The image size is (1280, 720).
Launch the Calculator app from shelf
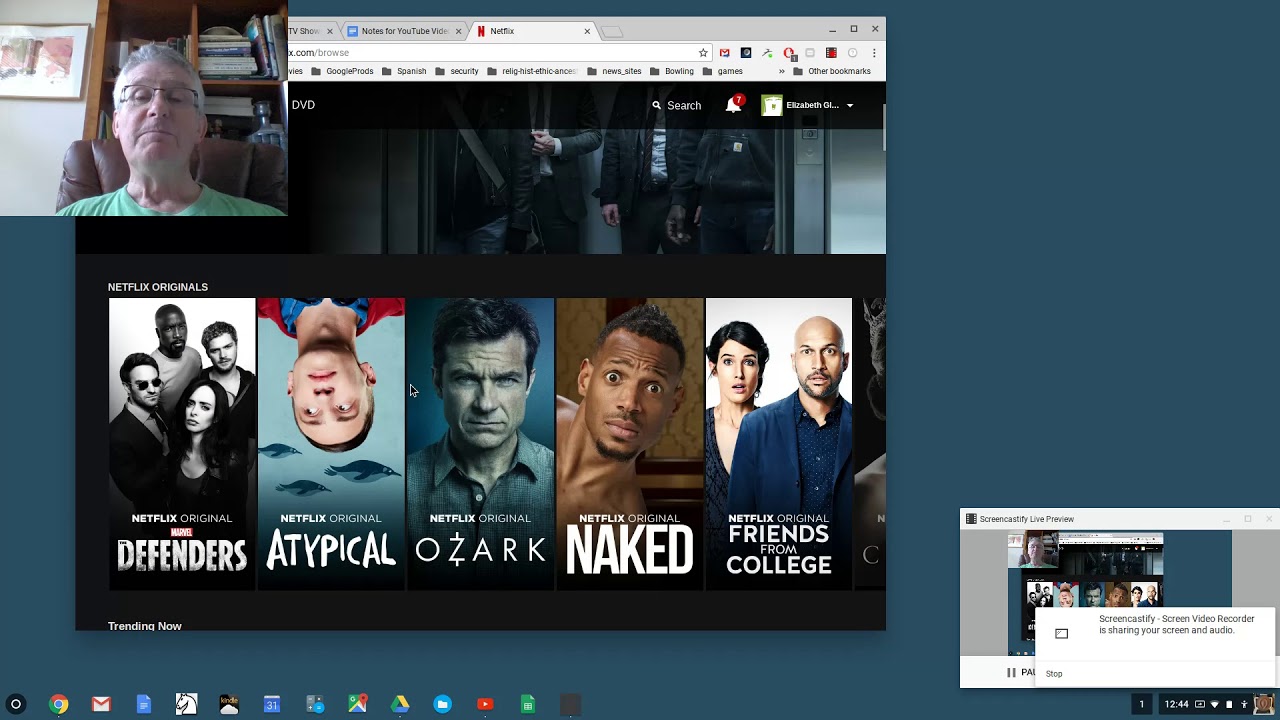click(315, 704)
